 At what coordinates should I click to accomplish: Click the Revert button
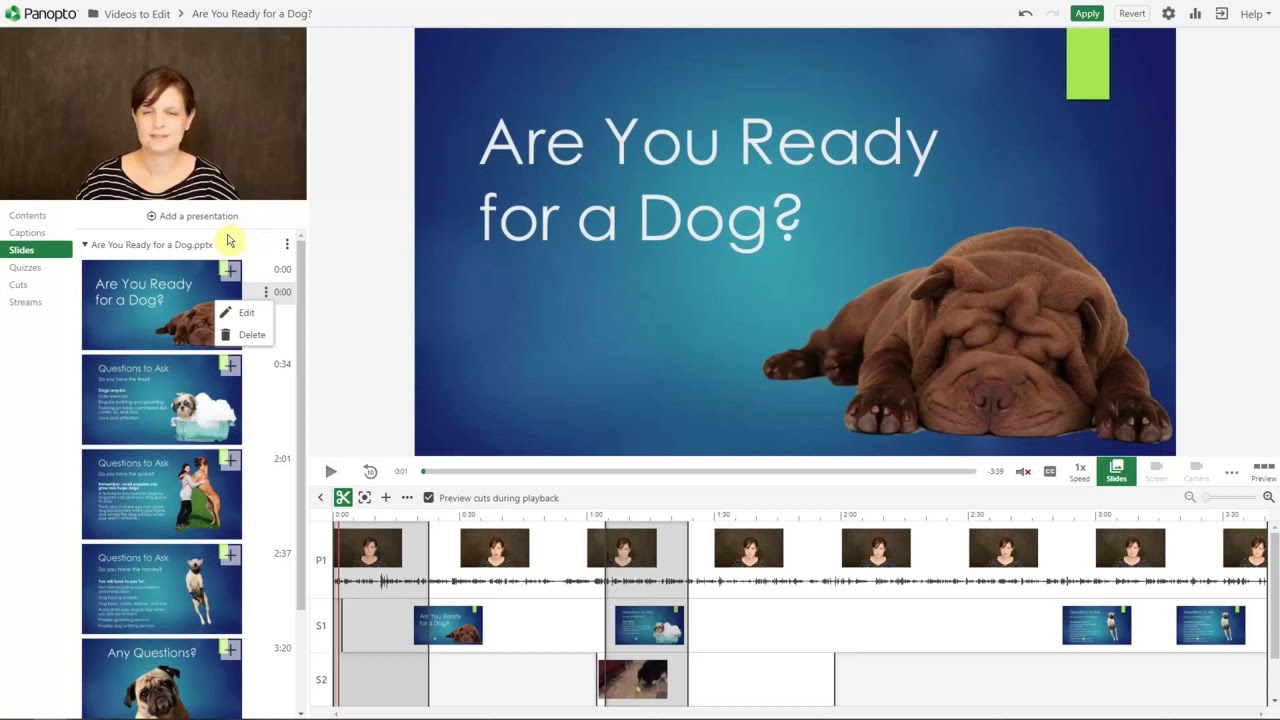(x=1132, y=14)
